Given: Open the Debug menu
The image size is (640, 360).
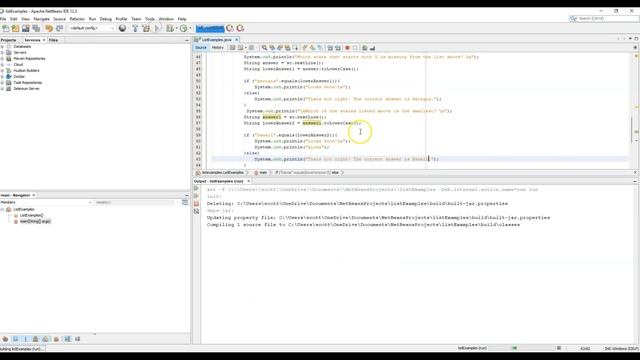Looking at the screenshot, I should tap(106, 19).
